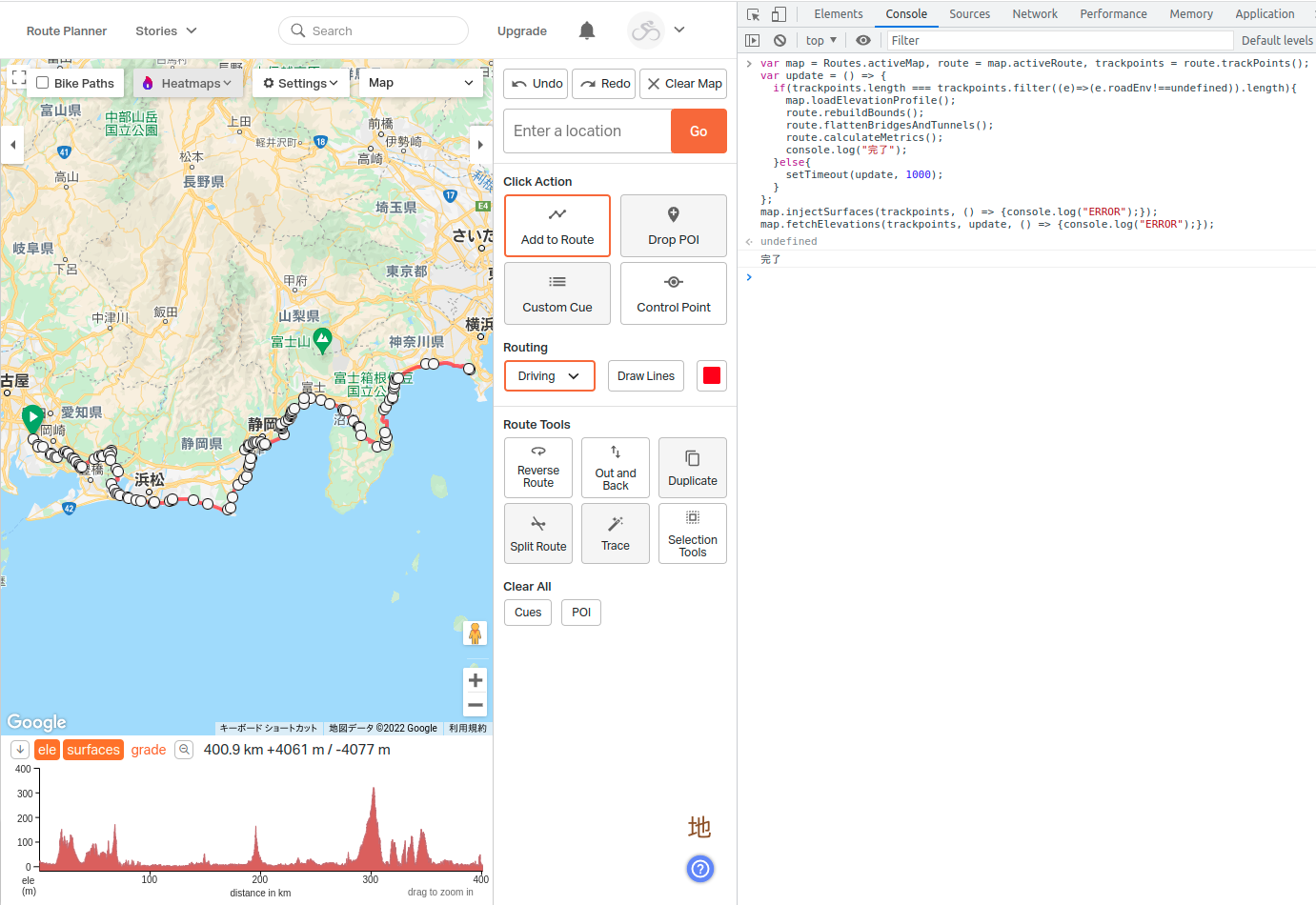The width and height of the screenshot is (1316, 905).
Task: Switch to the Network tab
Action: coord(1035,13)
